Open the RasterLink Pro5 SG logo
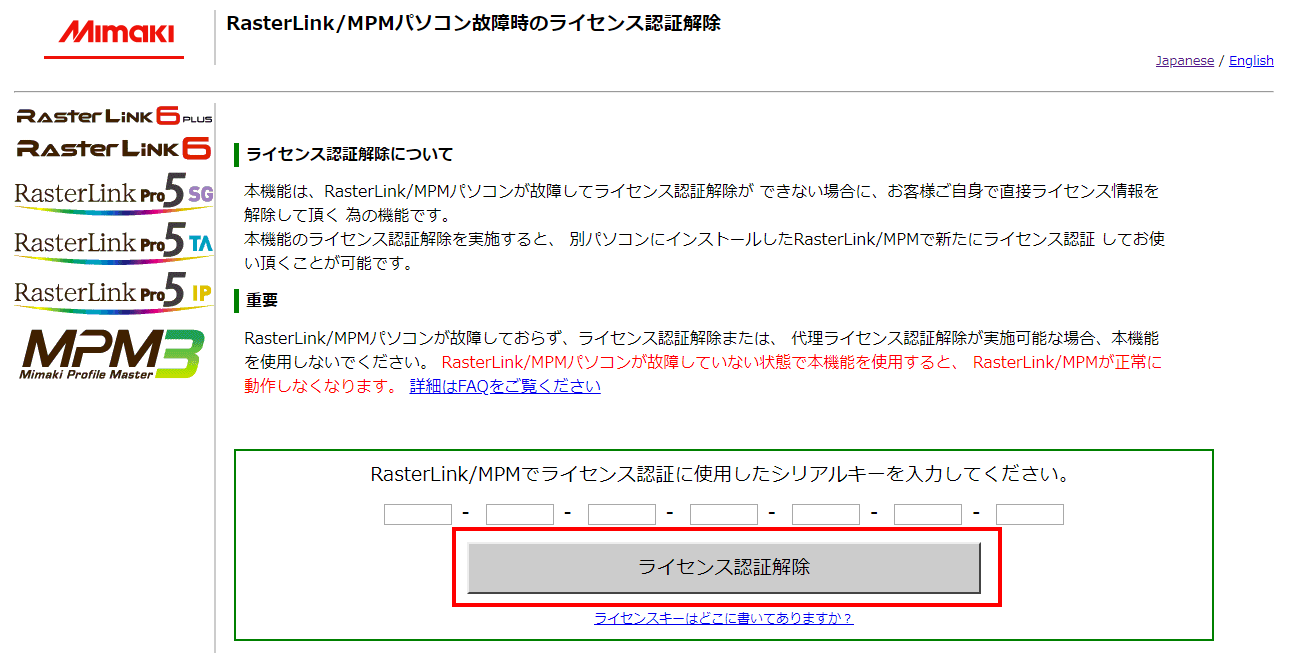The image size is (1291, 662). tap(114, 194)
